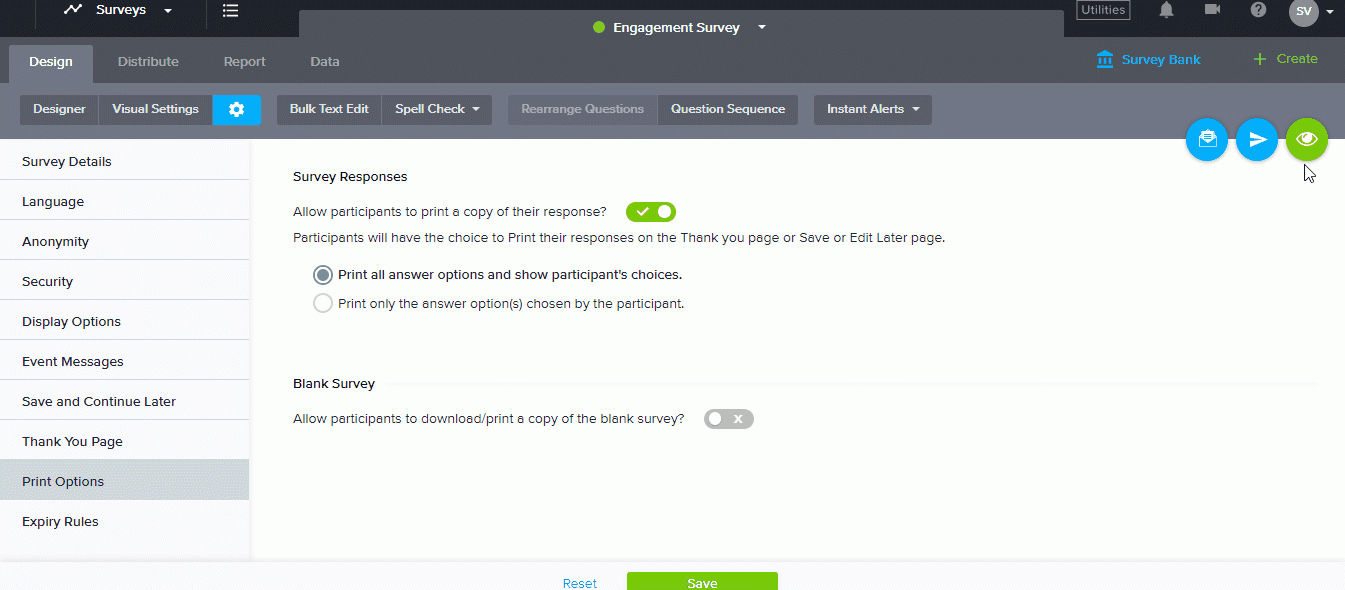The image size is (1345, 590).
Task: Click Bulk Text Edit button
Action: [x=329, y=110]
